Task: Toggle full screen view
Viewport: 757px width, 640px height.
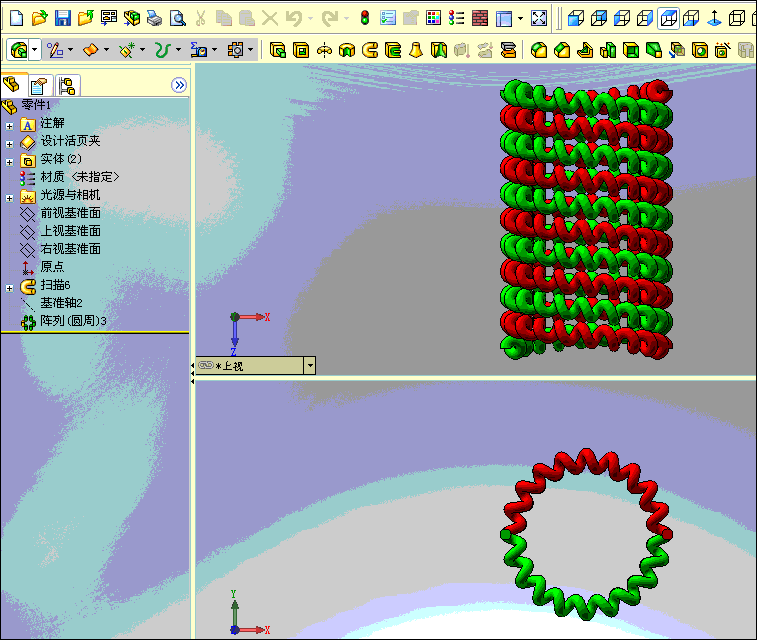Action: pyautogui.click(x=539, y=18)
